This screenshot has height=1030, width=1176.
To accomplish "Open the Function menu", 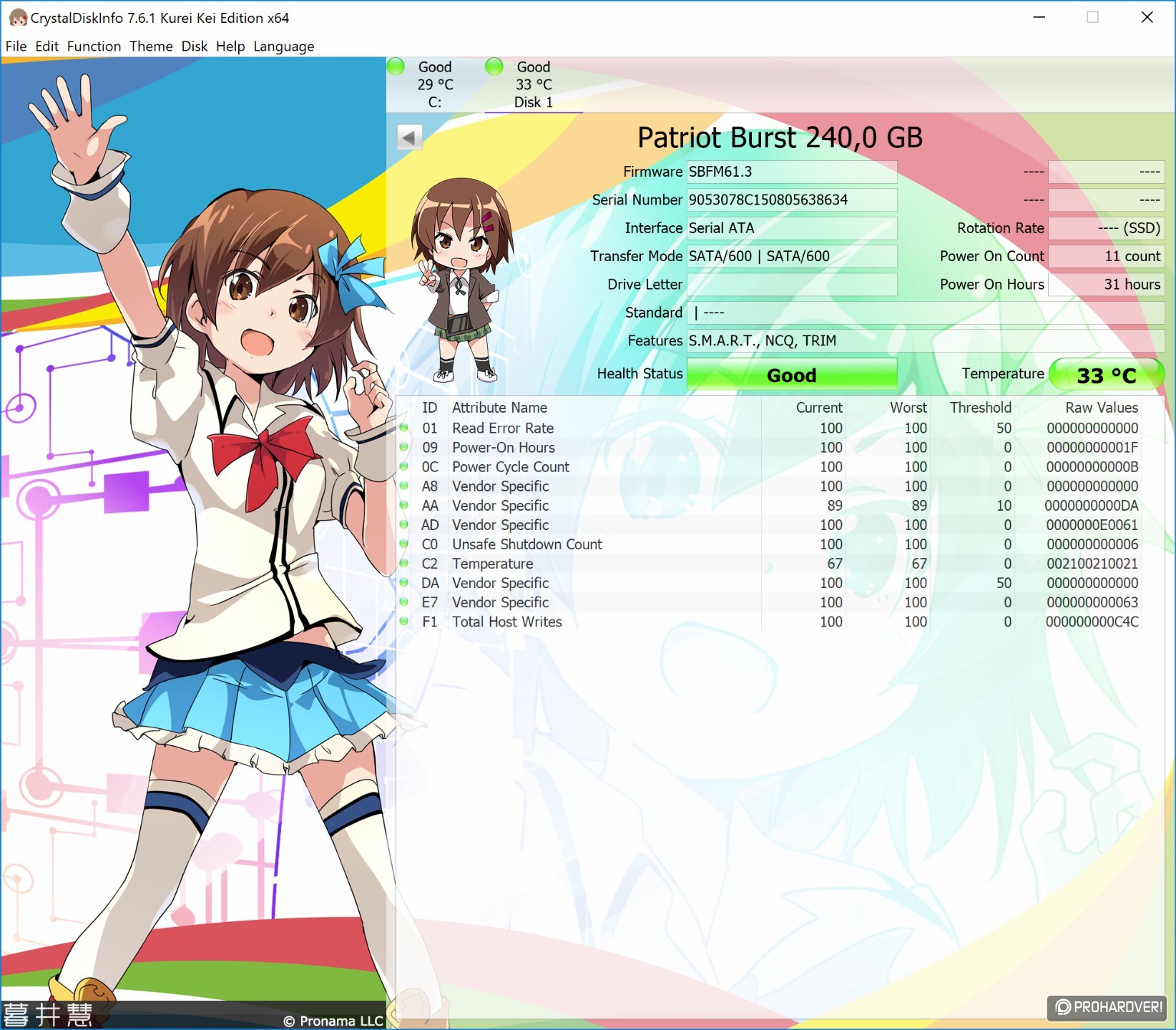I will [x=94, y=46].
